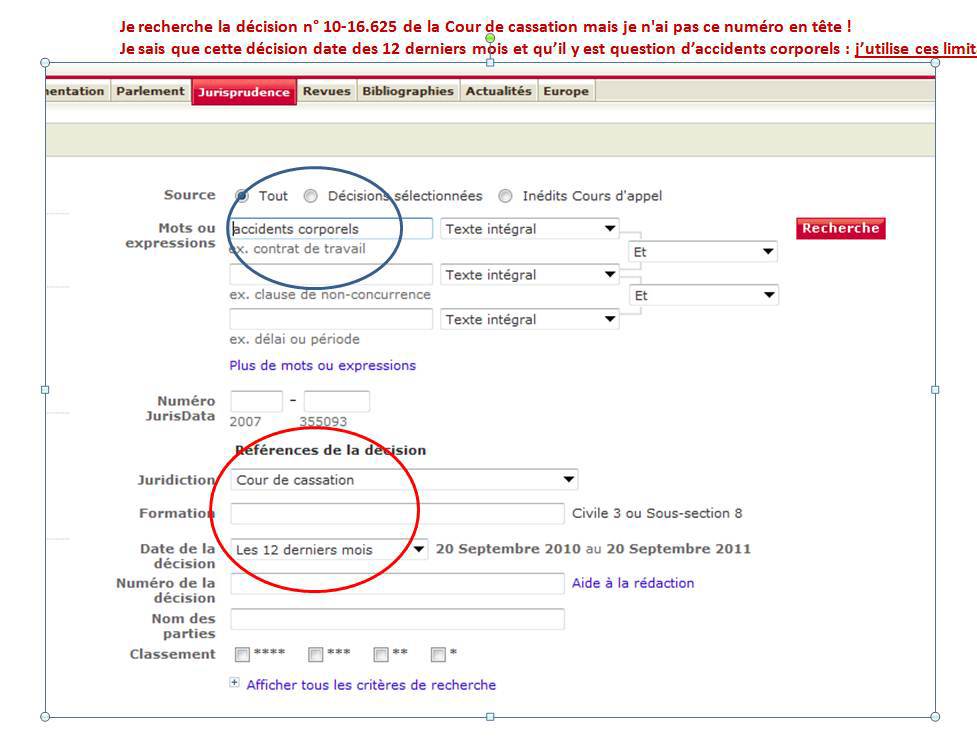Open first Texte intégral dropdown
Image resolution: width=977 pixels, height=741 pixels.
(530, 229)
